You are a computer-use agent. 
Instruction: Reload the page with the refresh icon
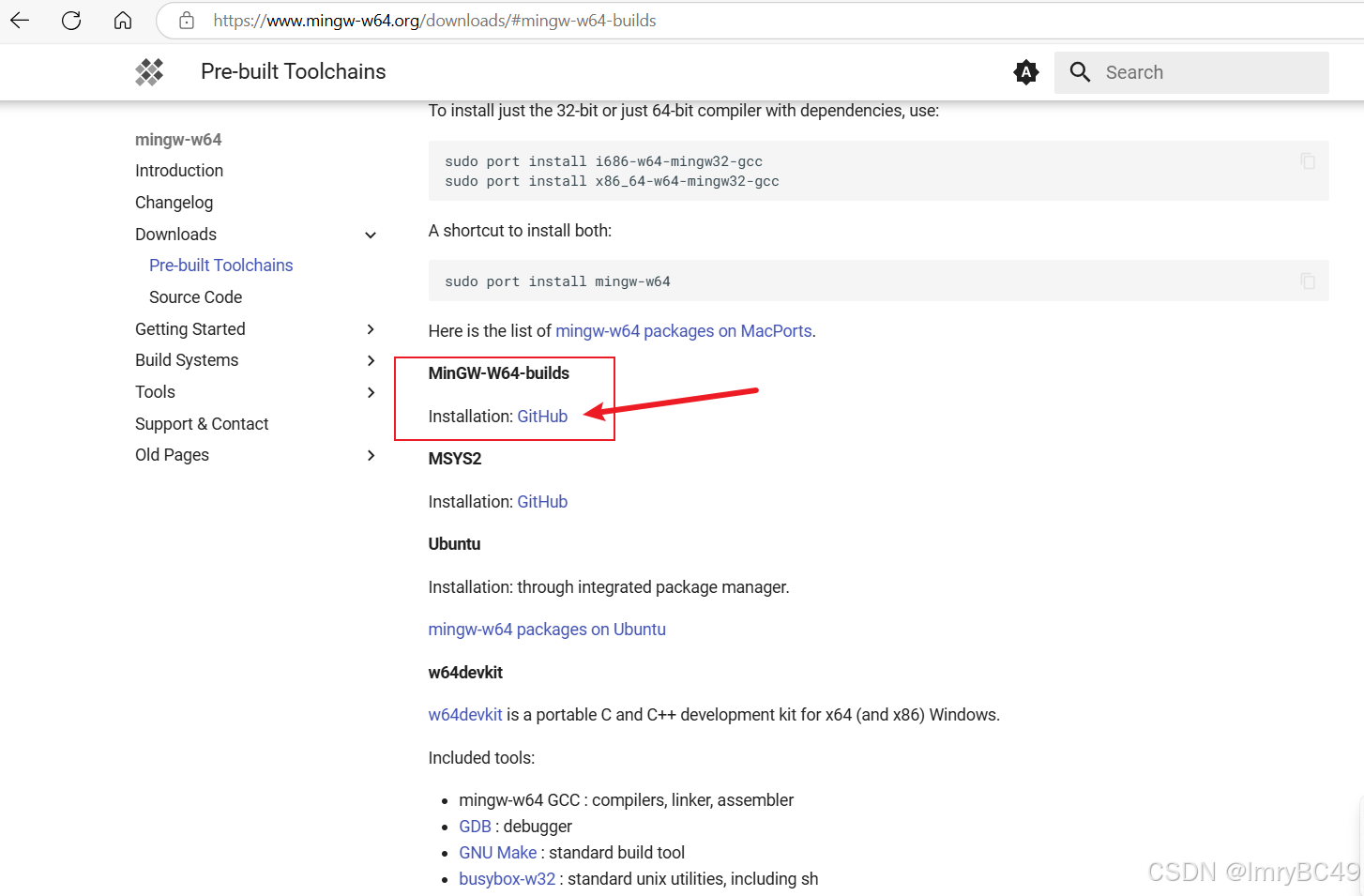(71, 20)
